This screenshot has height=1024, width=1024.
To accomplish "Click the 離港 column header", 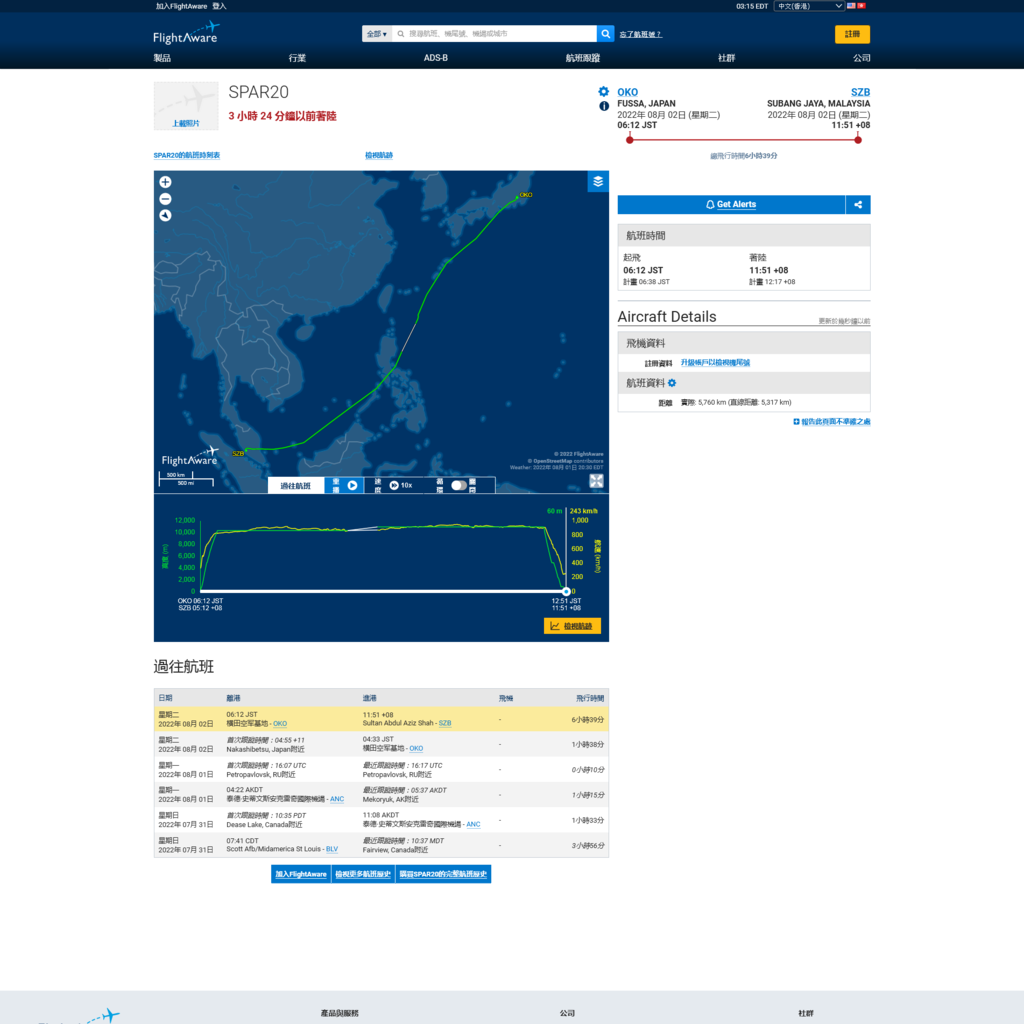I will point(233,698).
